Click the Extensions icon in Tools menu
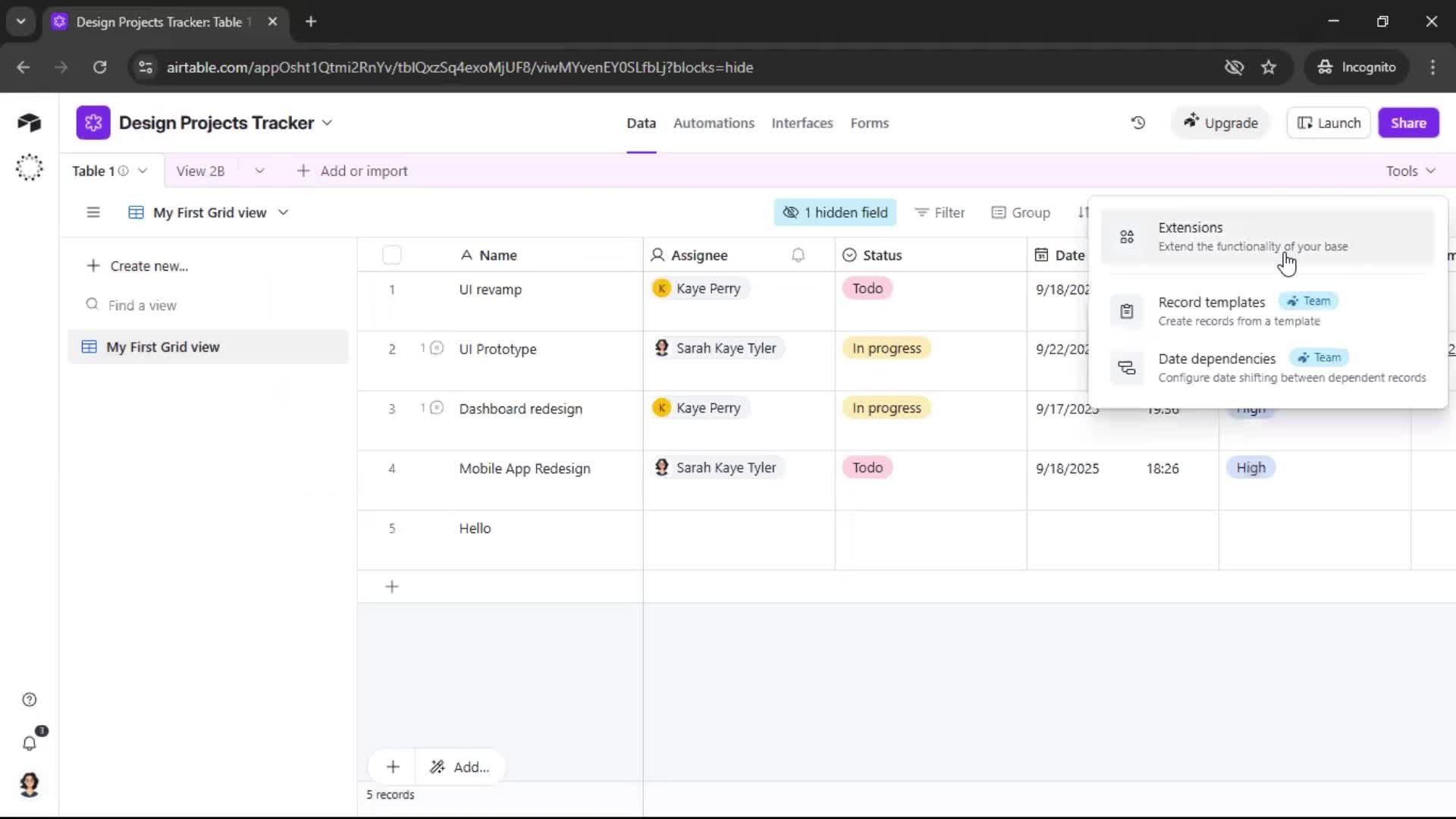This screenshot has width=1456, height=819. tap(1127, 237)
